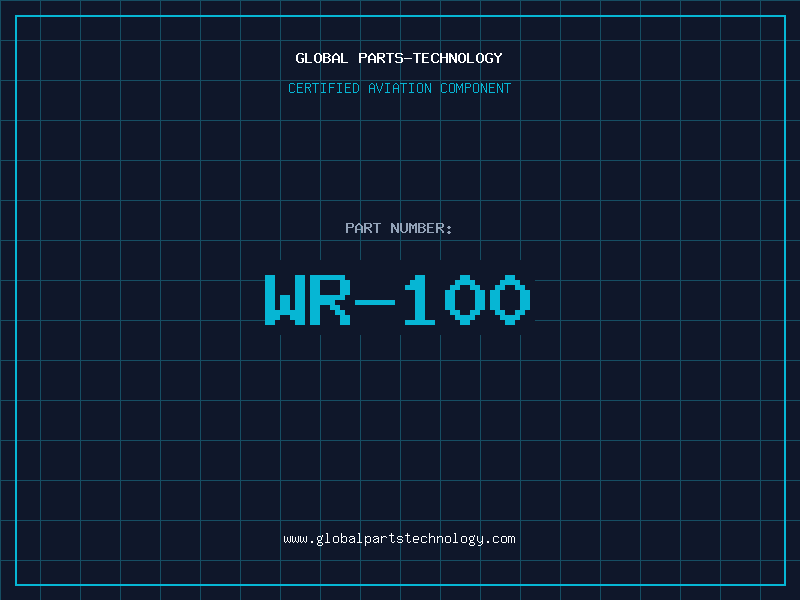Image resolution: width=800 pixels, height=600 pixels.
Task: Click the letter W in WR-100
Action: [283, 300]
